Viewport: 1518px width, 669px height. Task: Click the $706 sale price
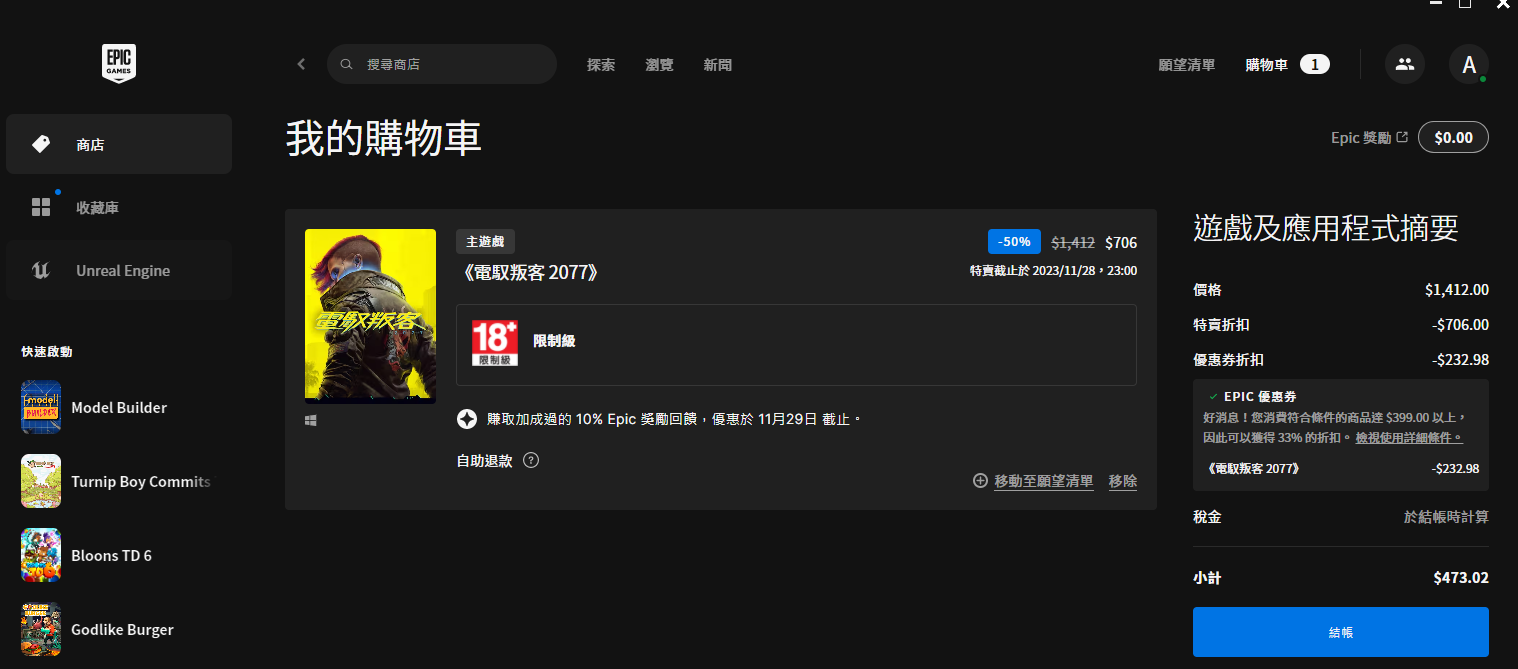[x=1121, y=242]
